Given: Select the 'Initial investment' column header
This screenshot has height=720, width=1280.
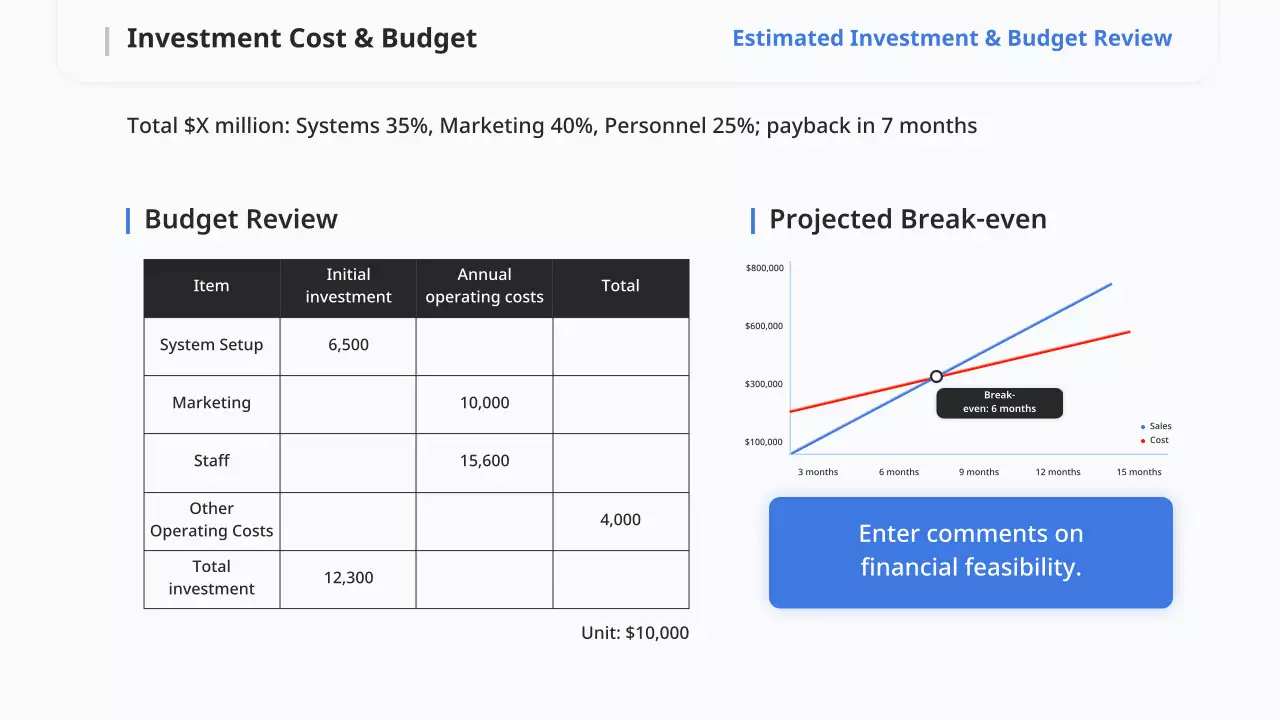Looking at the screenshot, I should (348, 286).
